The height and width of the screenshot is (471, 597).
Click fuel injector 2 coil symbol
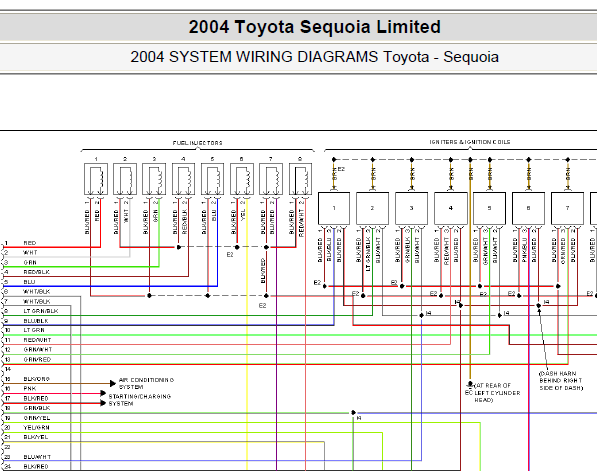[x=125, y=179]
